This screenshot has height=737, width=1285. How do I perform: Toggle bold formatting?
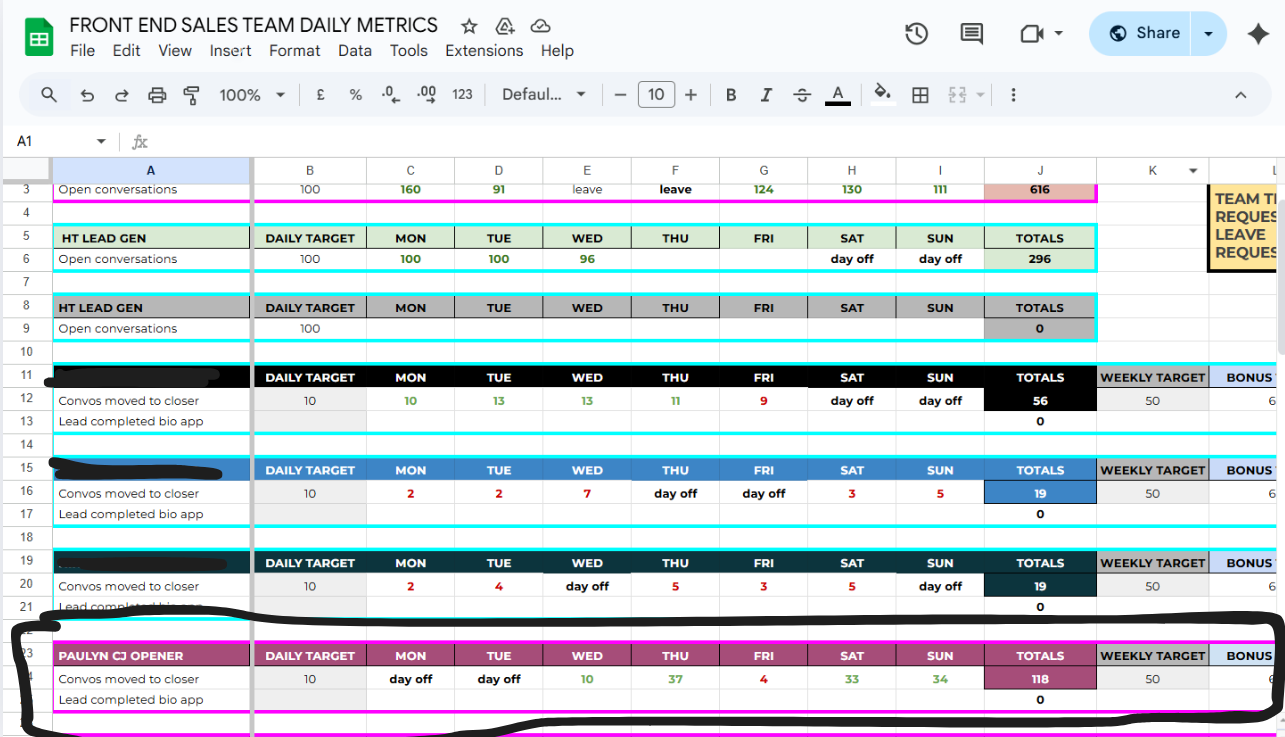(x=731, y=95)
